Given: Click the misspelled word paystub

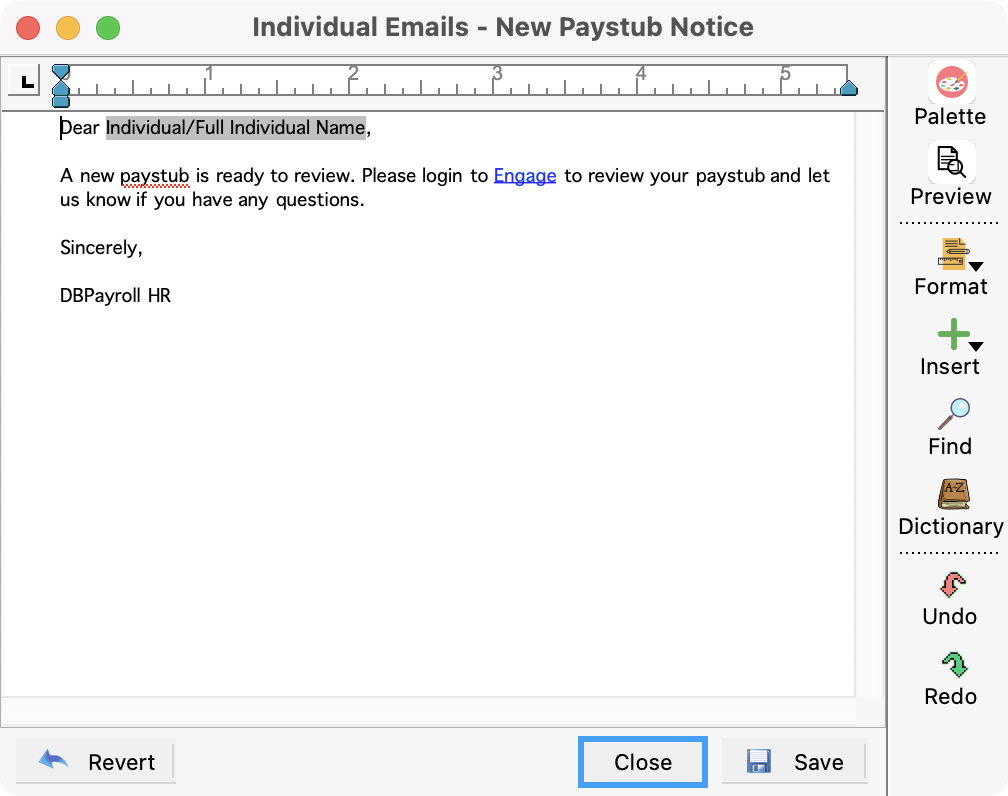Looking at the screenshot, I should [155, 176].
